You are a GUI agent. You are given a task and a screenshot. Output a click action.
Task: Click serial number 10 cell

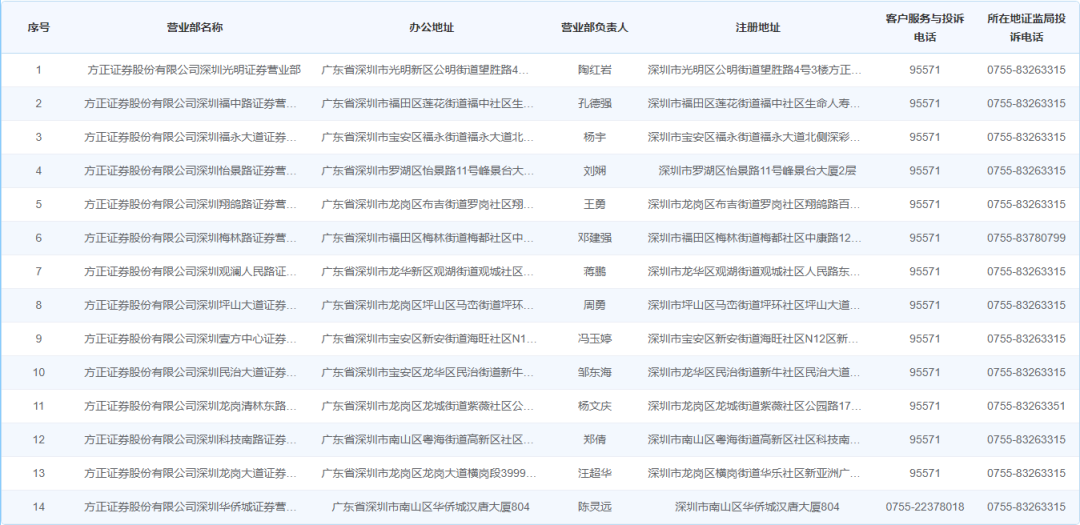pyautogui.click(x=39, y=373)
